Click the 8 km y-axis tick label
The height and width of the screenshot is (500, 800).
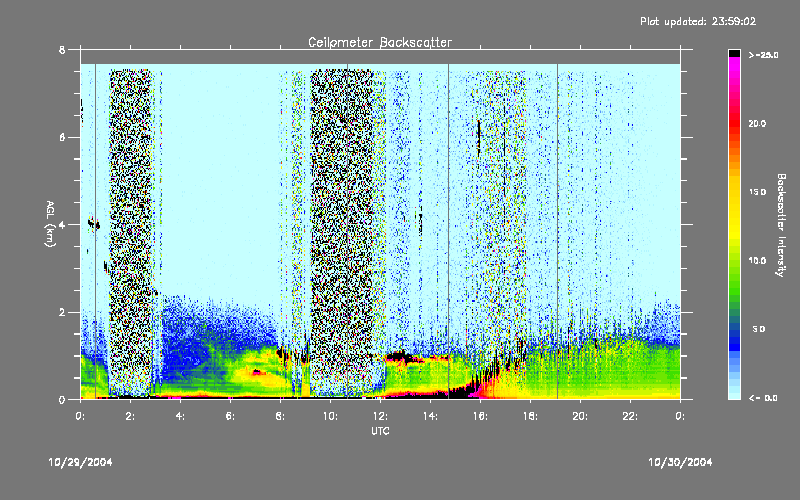pos(62,50)
